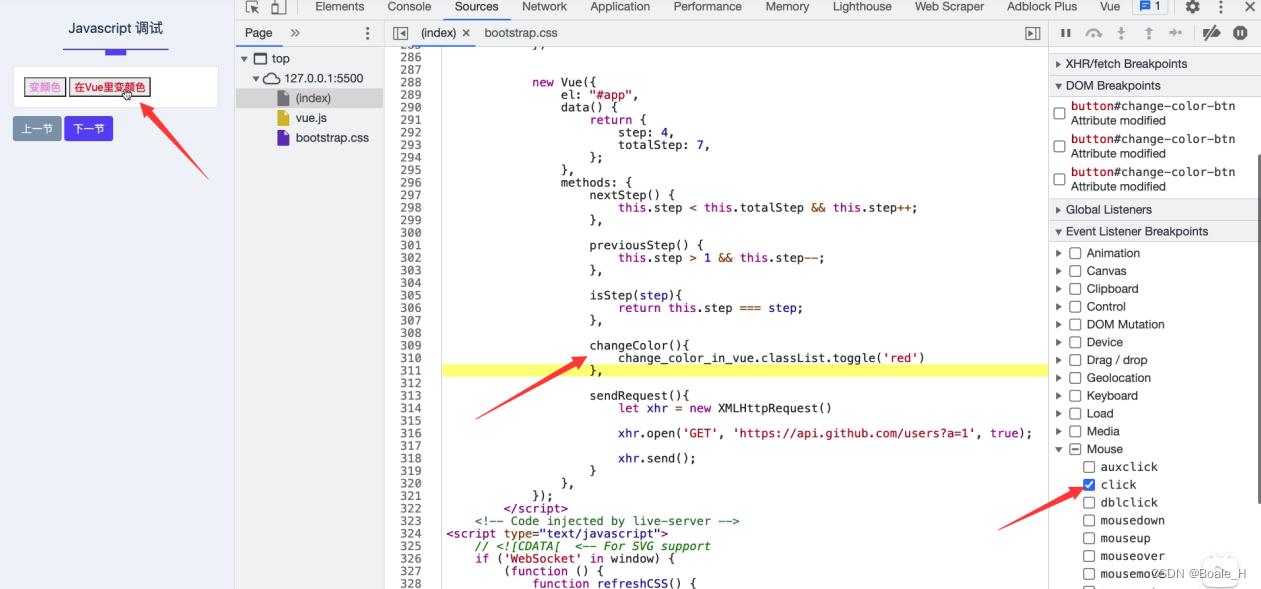Open the Console tab

[409, 6]
